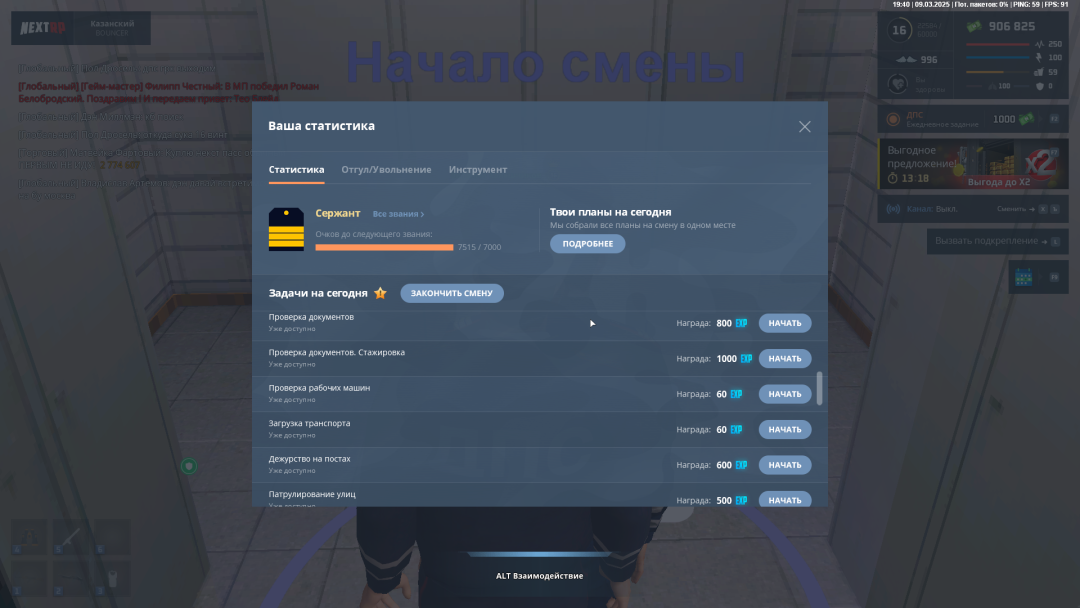The height and width of the screenshot is (608, 1080).
Task: Click the health heart icon
Action: (x=899, y=84)
